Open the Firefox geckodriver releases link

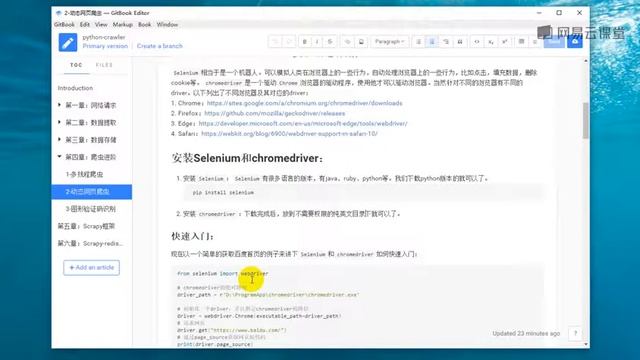pos(275,113)
